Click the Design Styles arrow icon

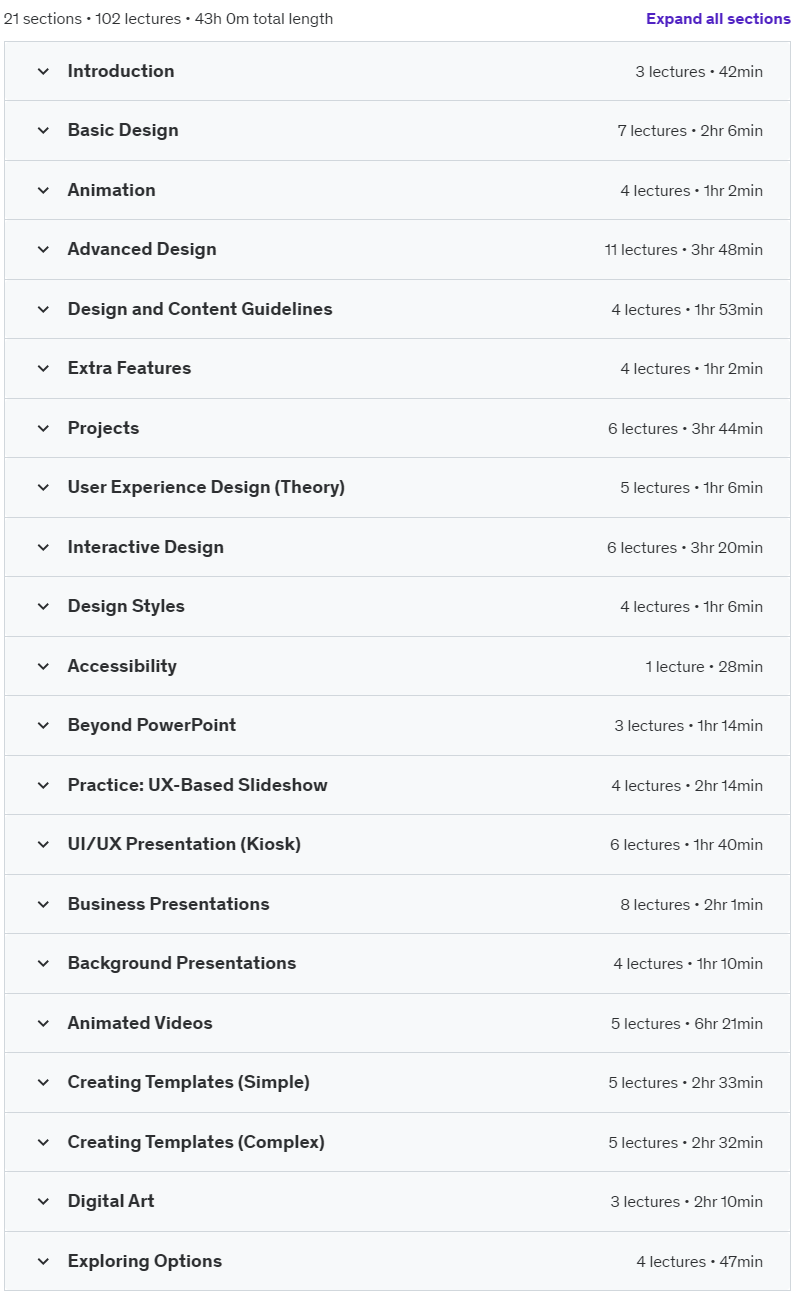pos(43,606)
